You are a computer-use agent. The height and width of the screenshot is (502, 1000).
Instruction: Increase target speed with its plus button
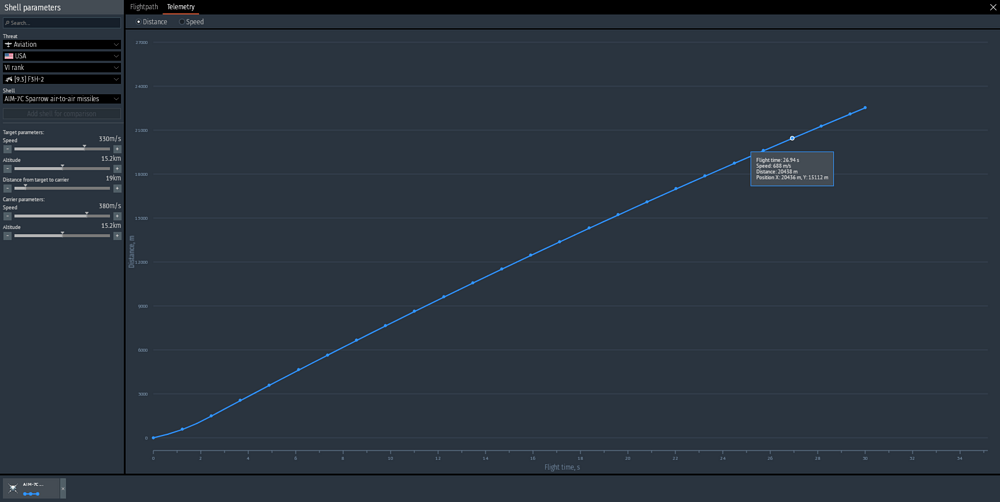117,149
